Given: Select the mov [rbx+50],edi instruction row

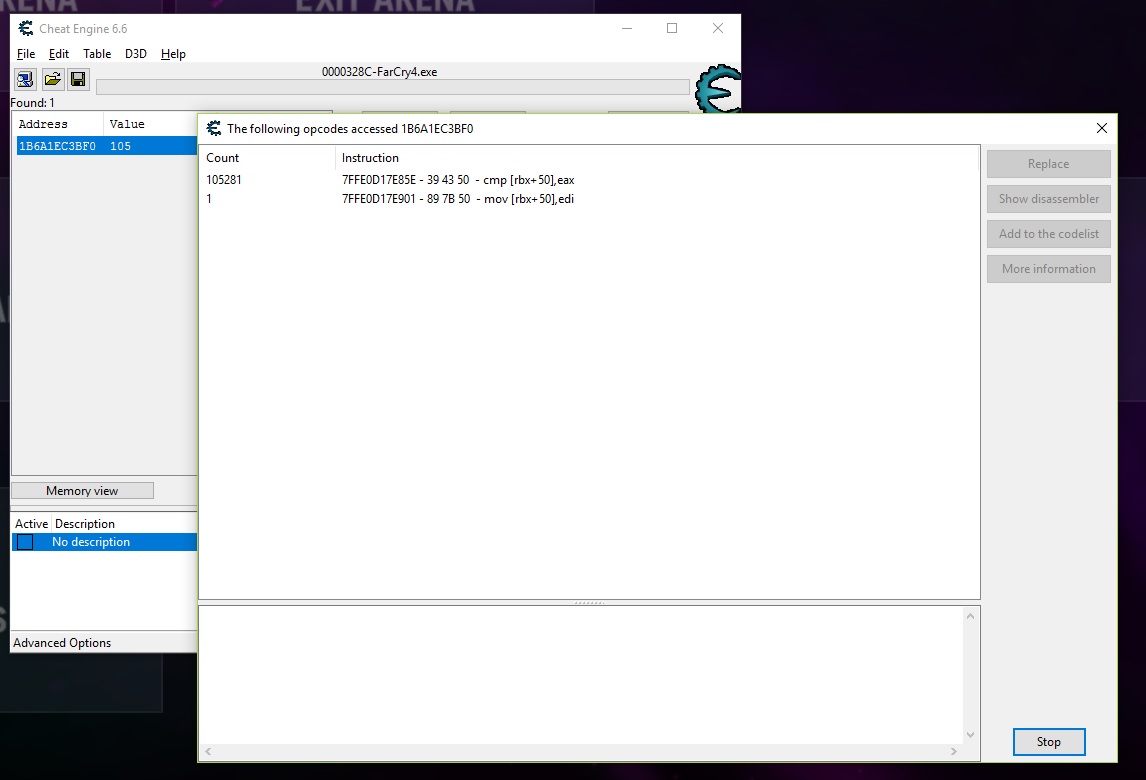Looking at the screenshot, I should [x=457, y=199].
